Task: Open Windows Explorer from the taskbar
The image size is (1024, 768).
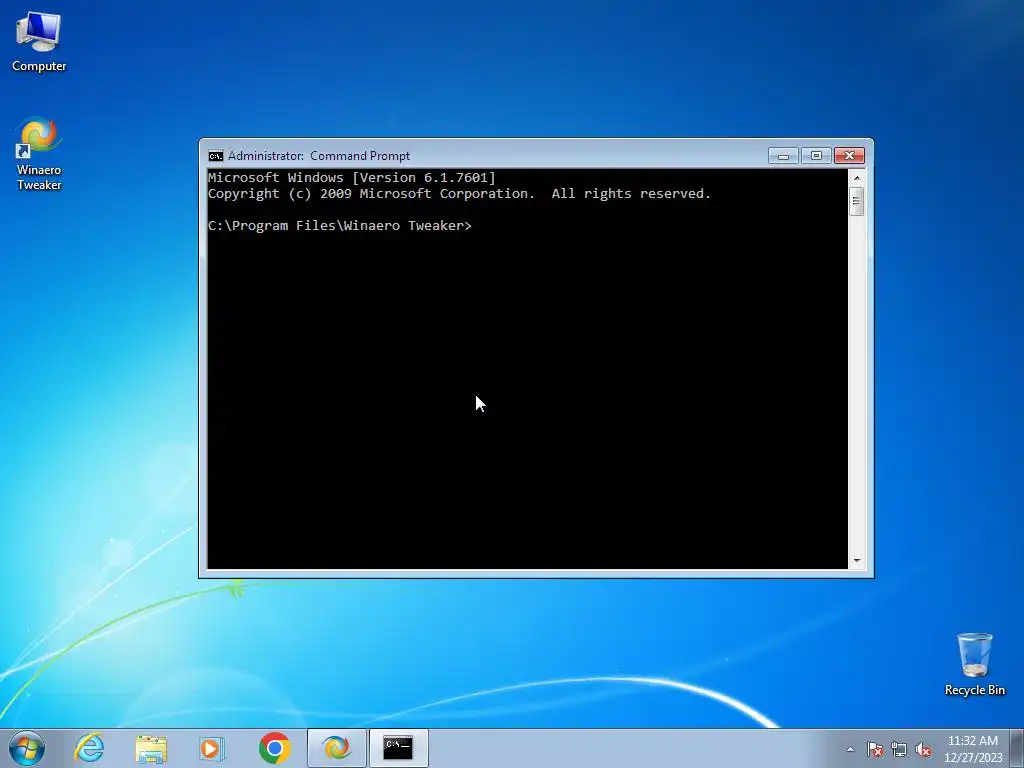Action: (151, 748)
